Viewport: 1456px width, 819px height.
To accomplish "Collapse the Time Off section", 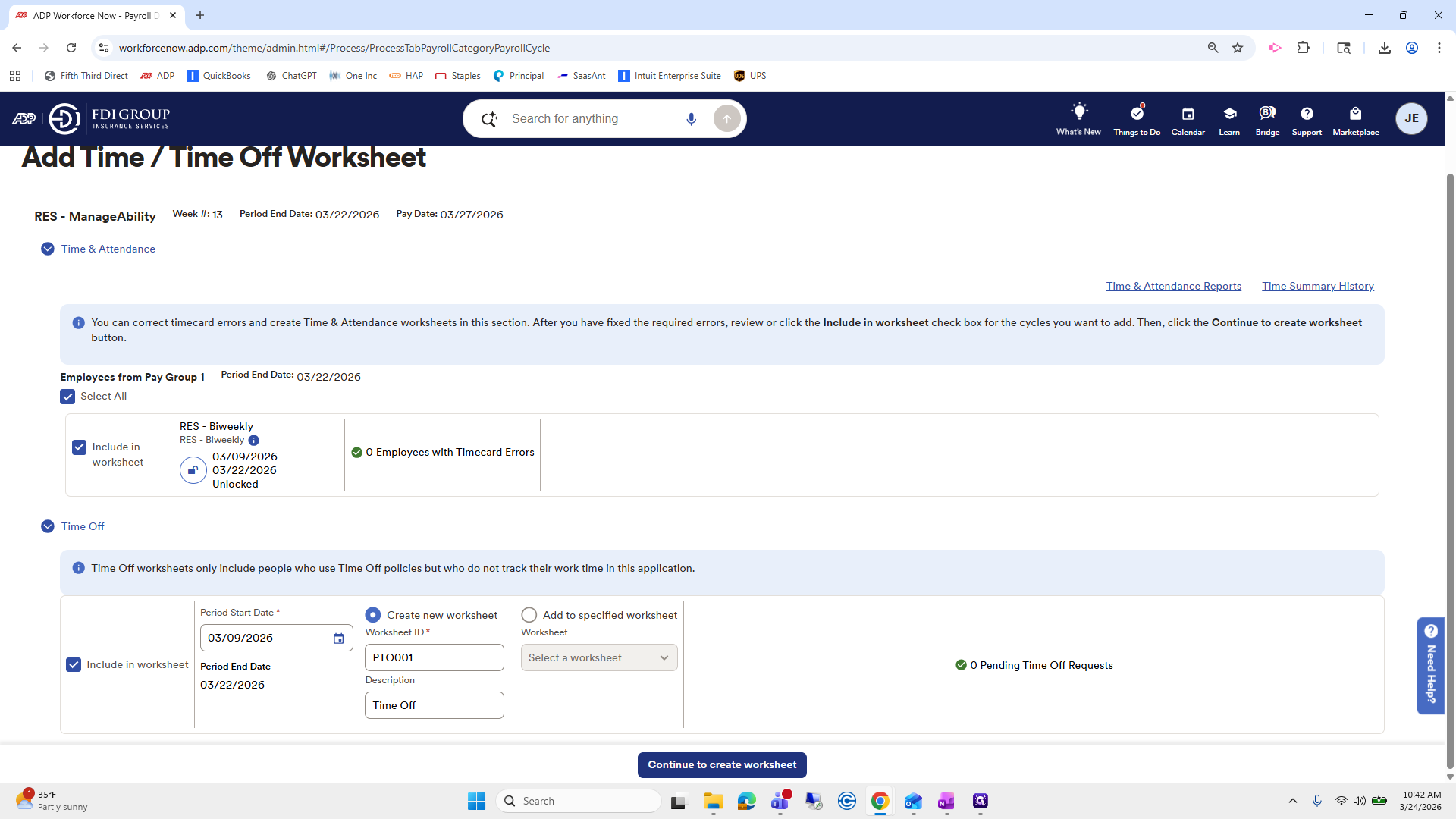I will point(48,526).
